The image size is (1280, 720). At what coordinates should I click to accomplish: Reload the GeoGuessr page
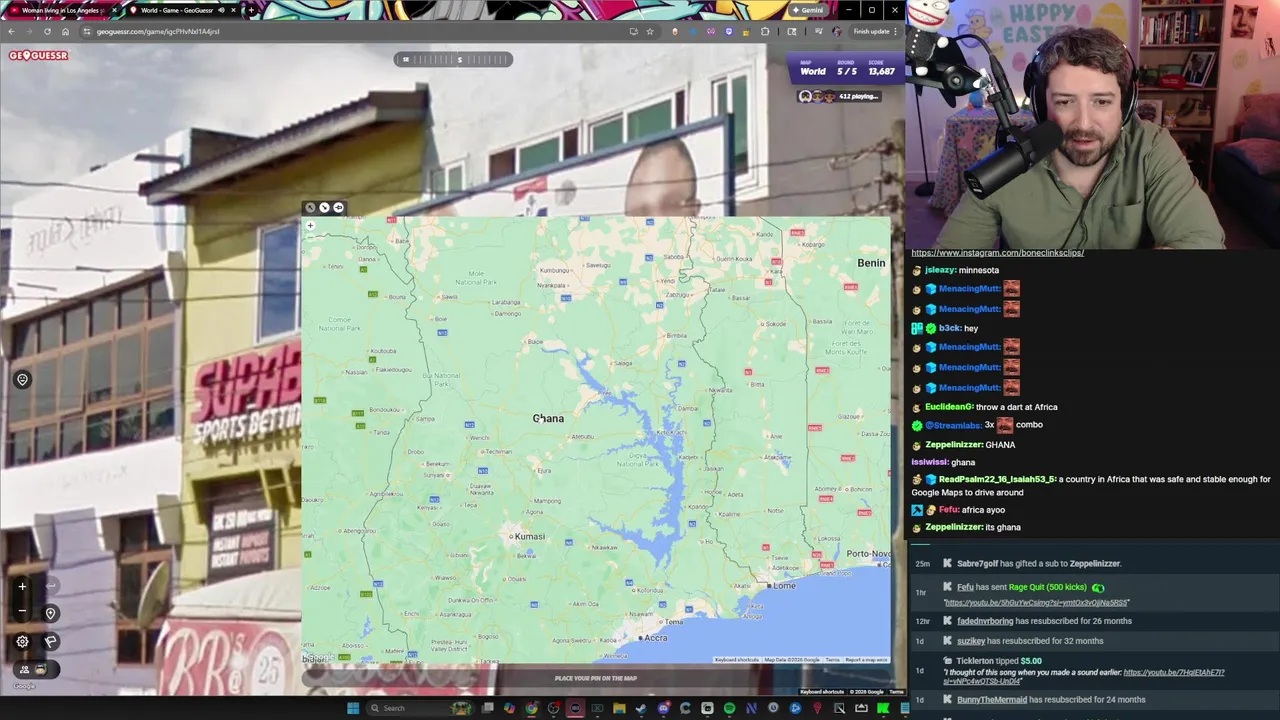(47, 31)
